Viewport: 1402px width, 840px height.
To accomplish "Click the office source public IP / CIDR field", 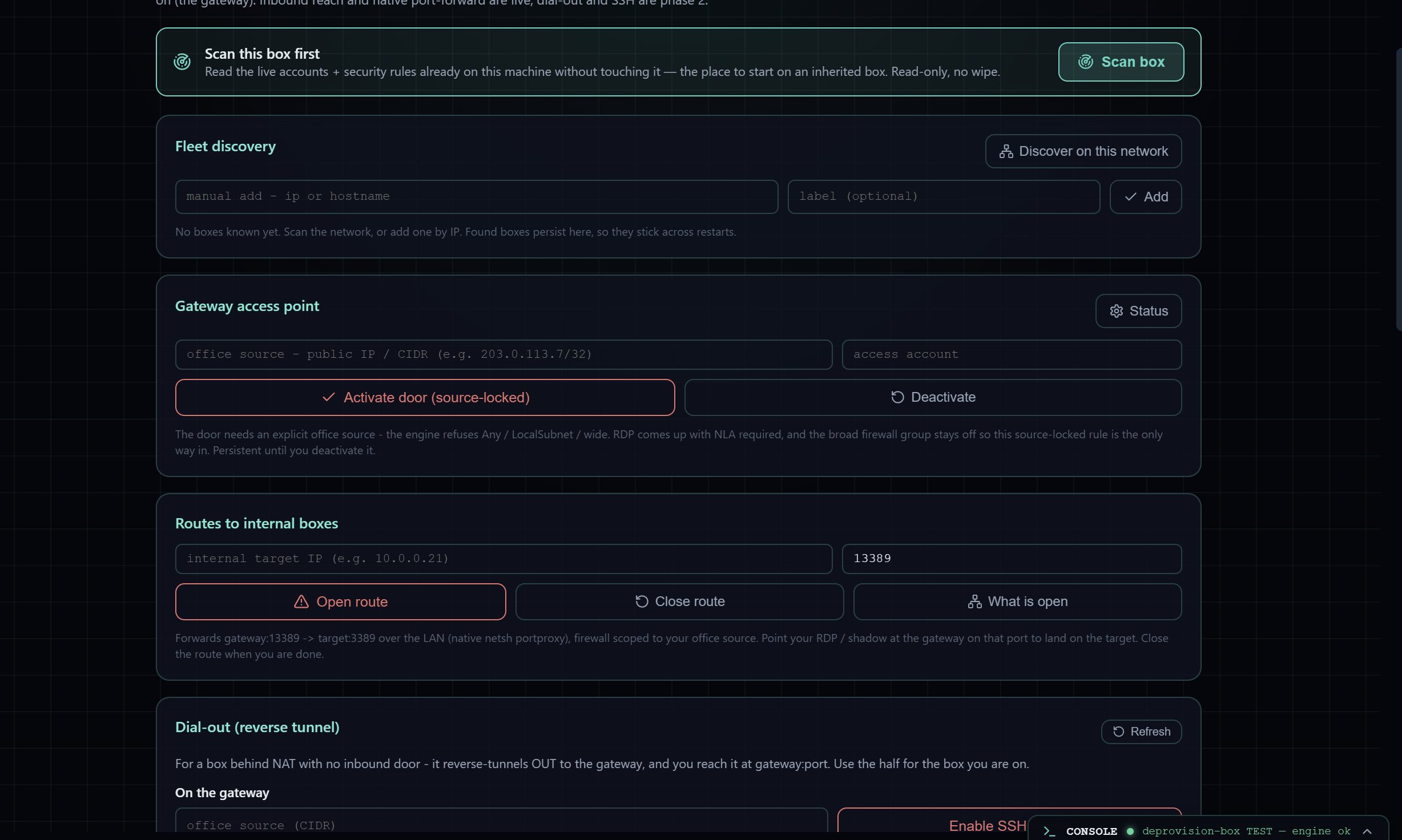I will (x=503, y=354).
